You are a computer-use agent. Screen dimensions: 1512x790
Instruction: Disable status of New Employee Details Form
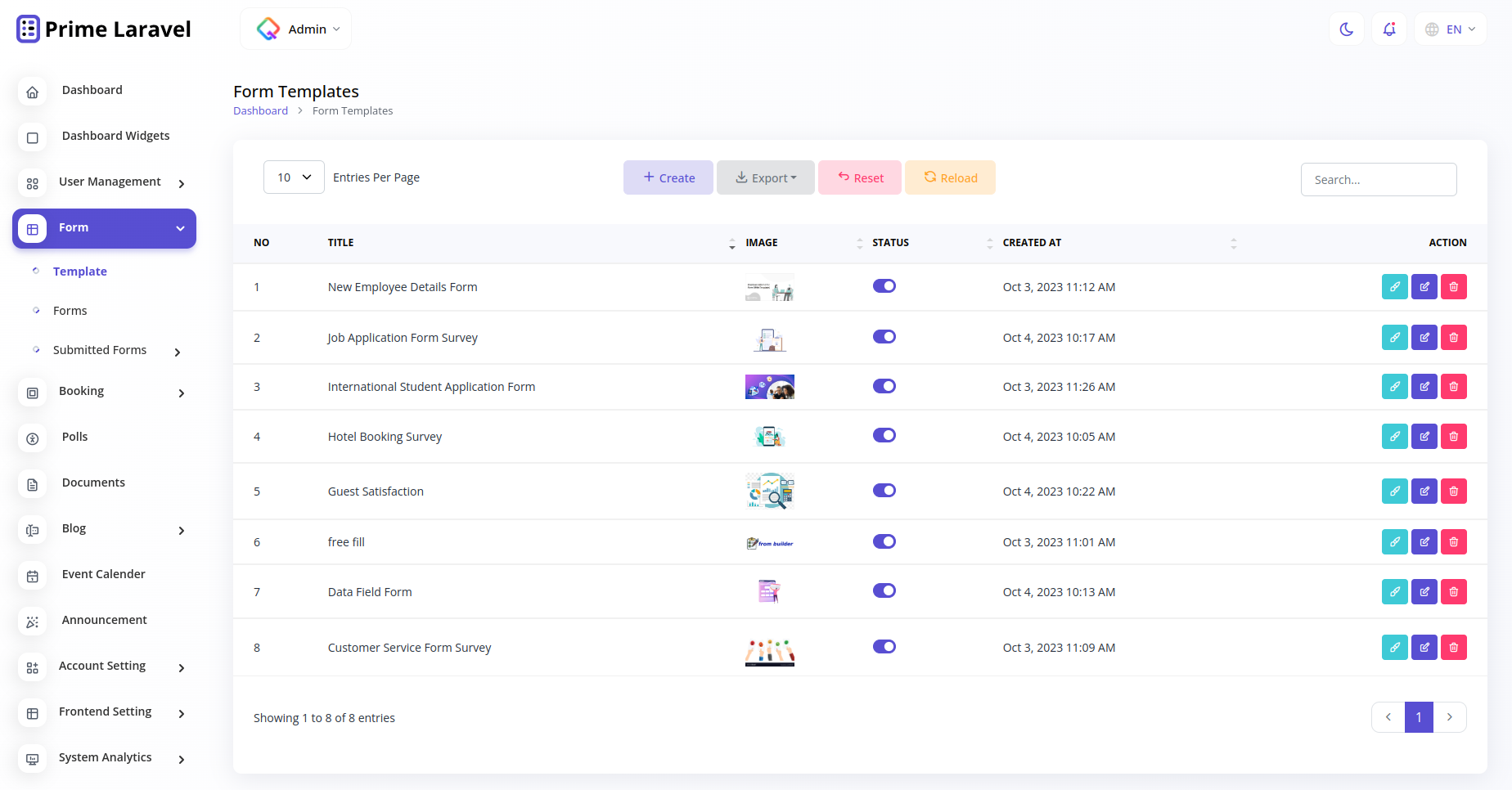[884, 286]
